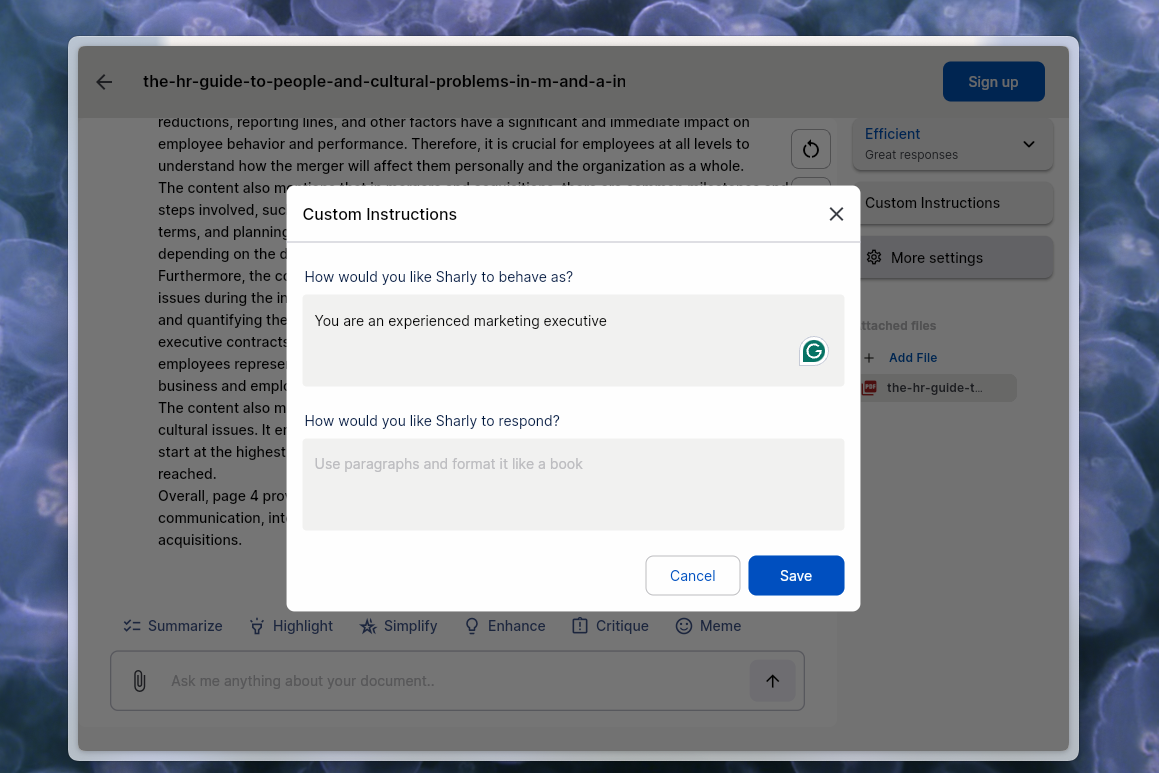Click the regenerate response icon

pyautogui.click(x=810, y=148)
